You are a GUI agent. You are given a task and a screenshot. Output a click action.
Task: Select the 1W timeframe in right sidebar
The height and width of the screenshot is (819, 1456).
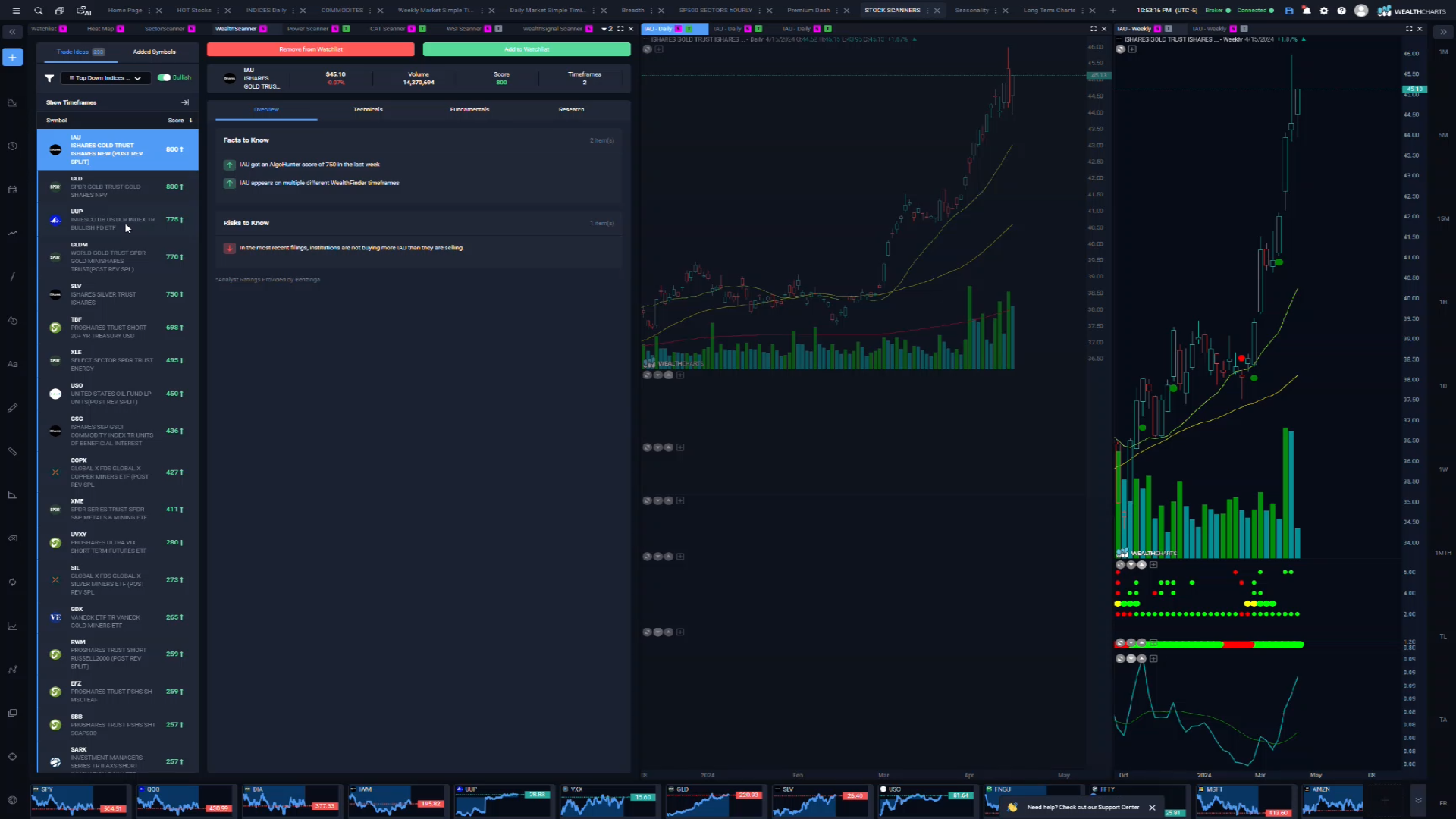pos(1443,469)
